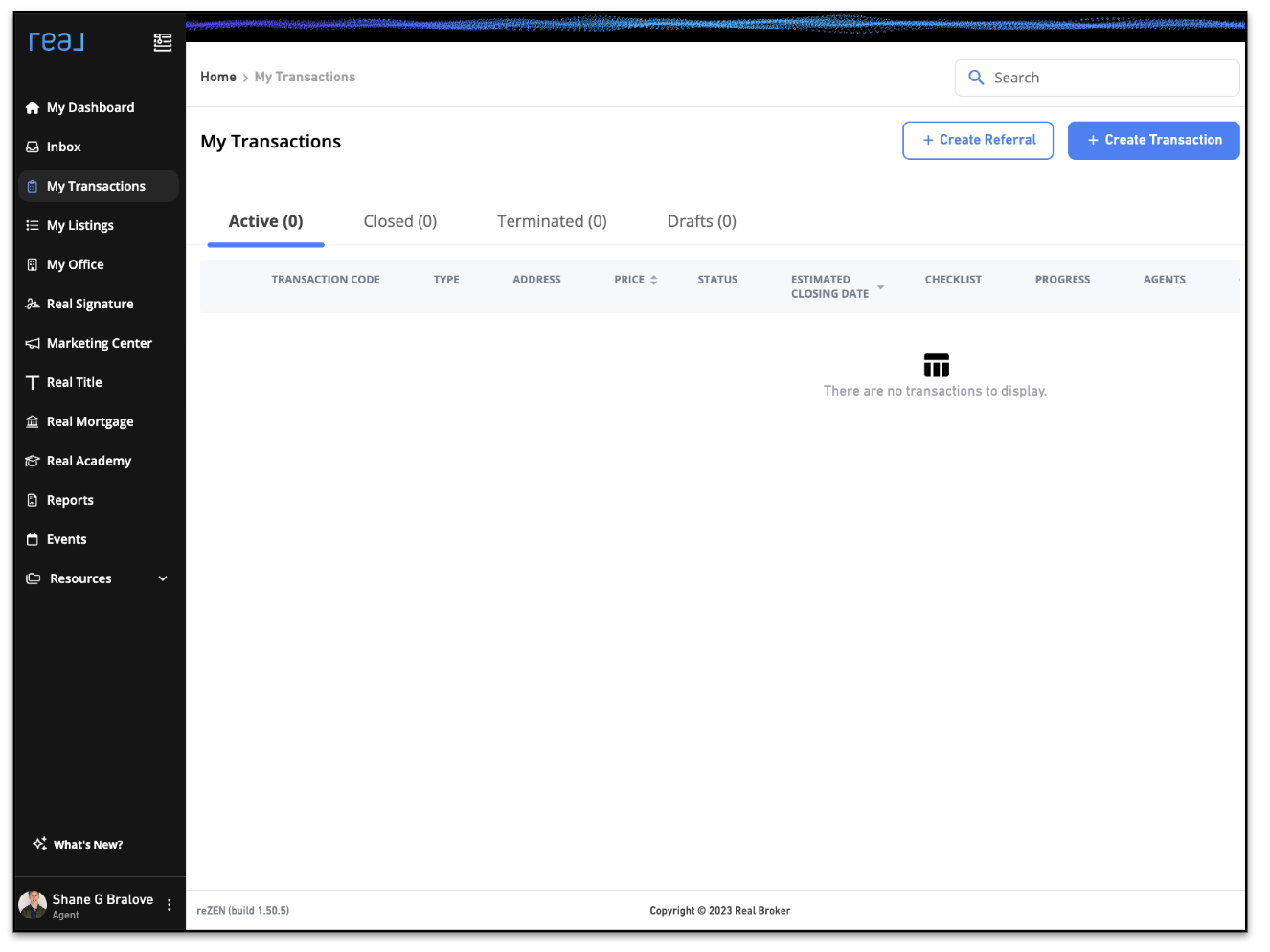Click the Marketing Center megaphone icon
The image size is (1270, 952).
tap(33, 344)
